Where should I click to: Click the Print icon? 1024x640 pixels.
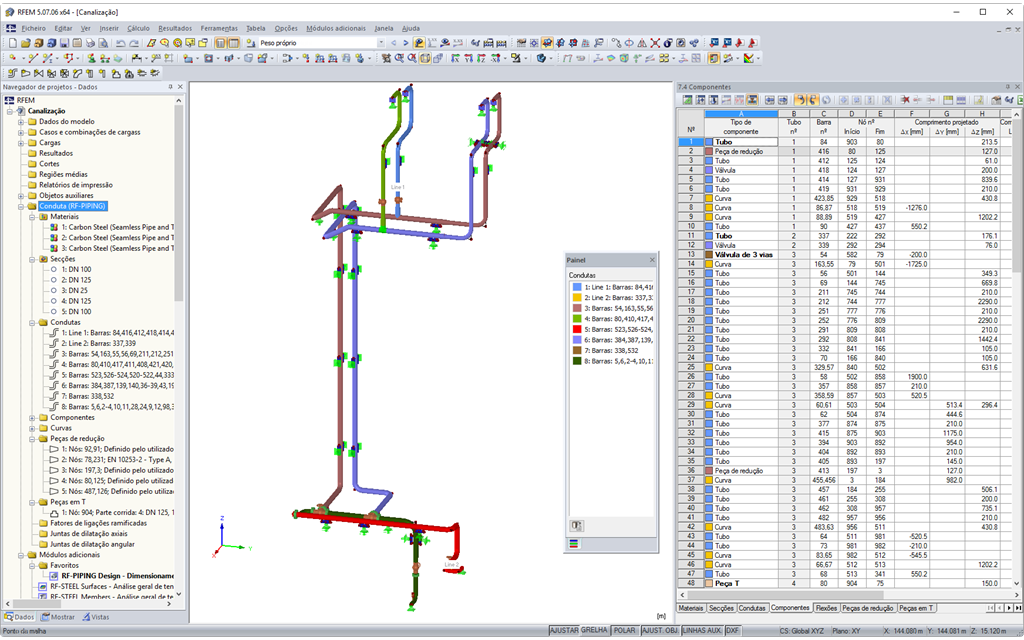point(90,43)
